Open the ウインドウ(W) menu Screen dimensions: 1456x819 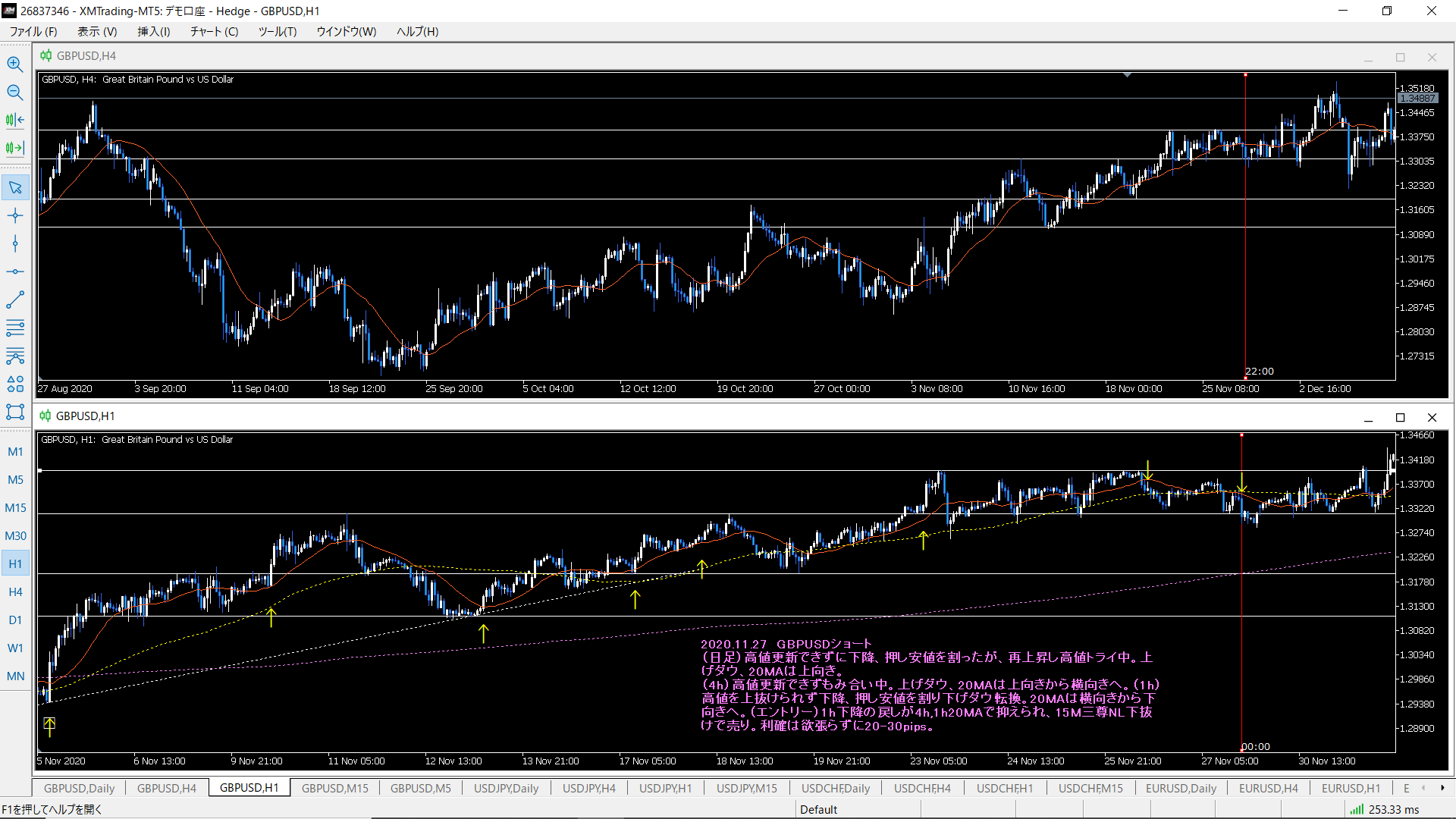click(x=347, y=31)
